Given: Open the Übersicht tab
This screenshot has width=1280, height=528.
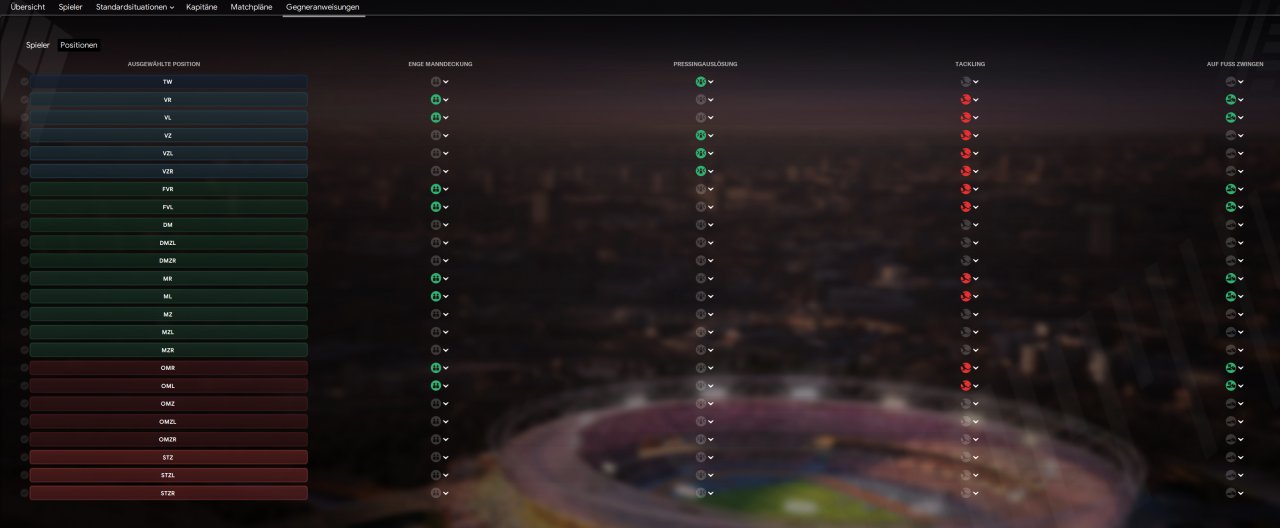Looking at the screenshot, I should 28,7.
